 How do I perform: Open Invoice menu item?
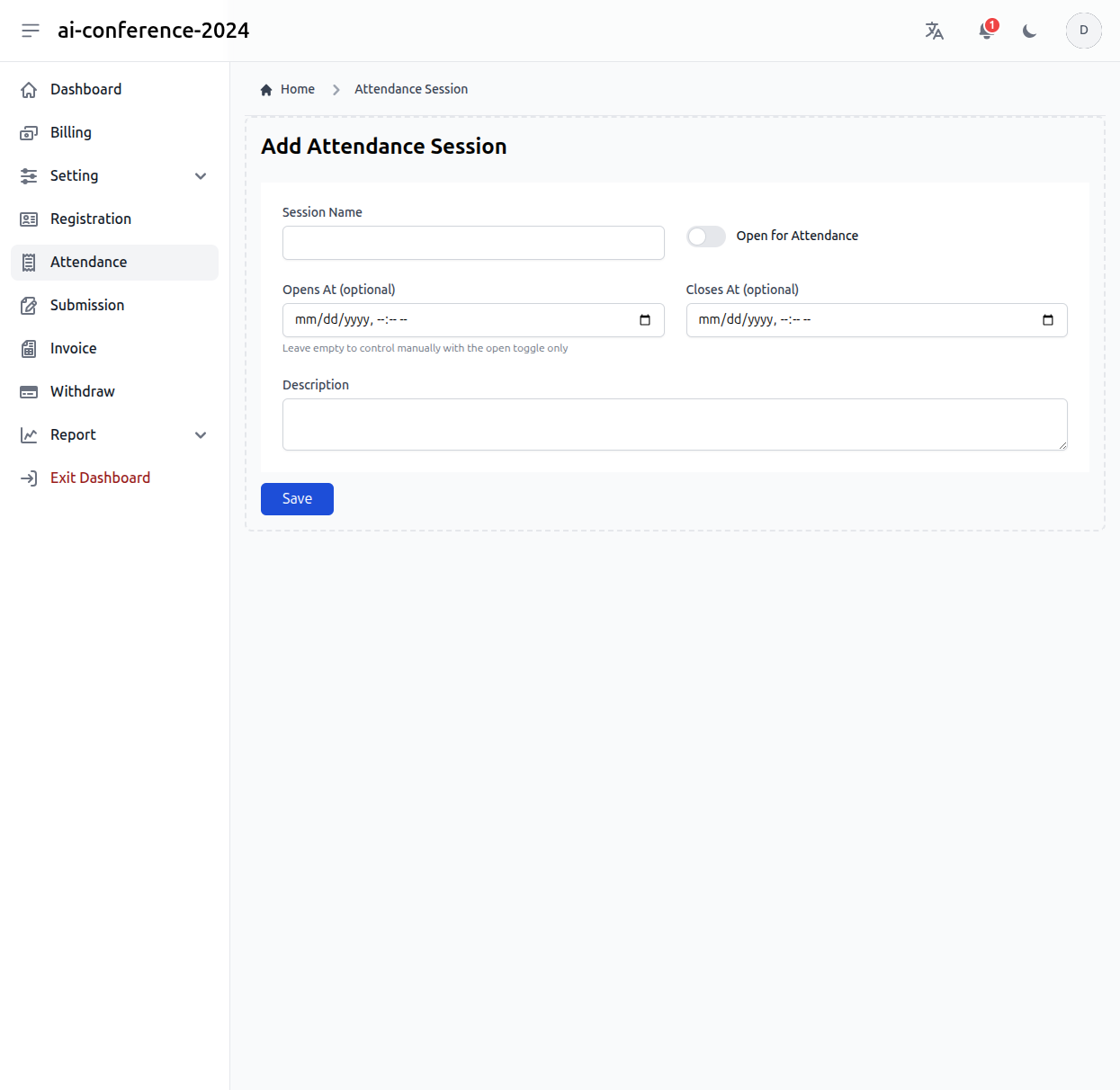(x=114, y=349)
